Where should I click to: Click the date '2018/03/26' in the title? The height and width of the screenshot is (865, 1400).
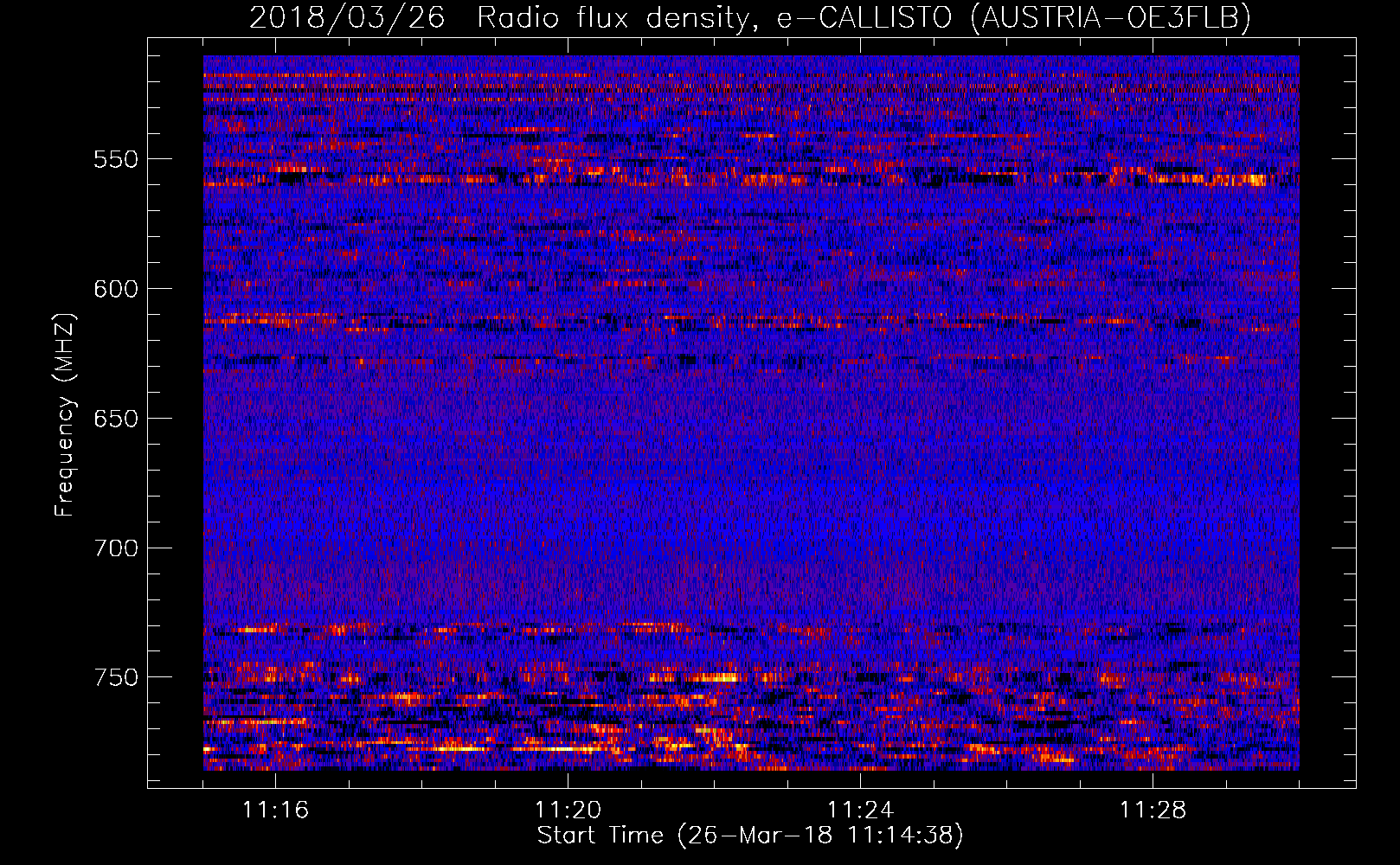pos(348,18)
